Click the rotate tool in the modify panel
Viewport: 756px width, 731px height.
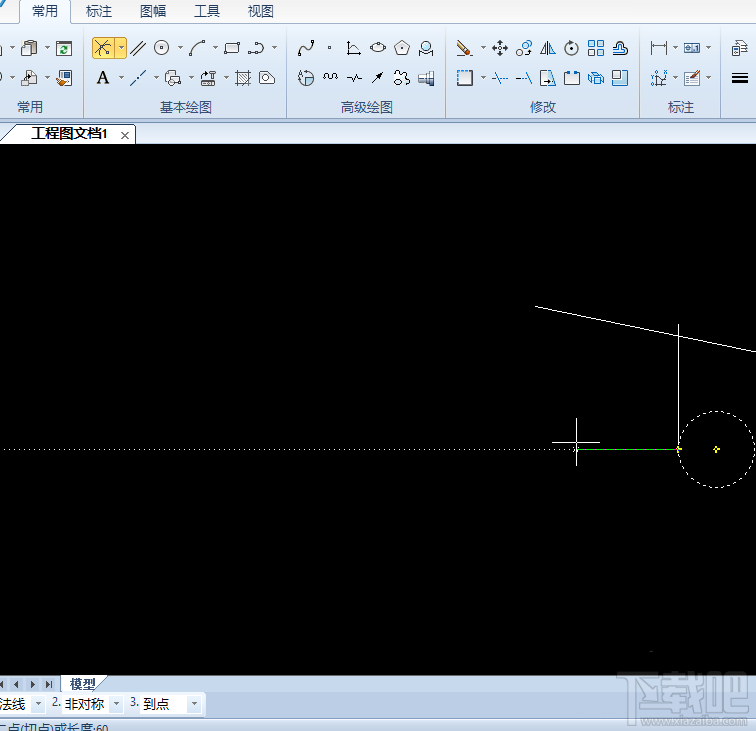(x=571, y=48)
